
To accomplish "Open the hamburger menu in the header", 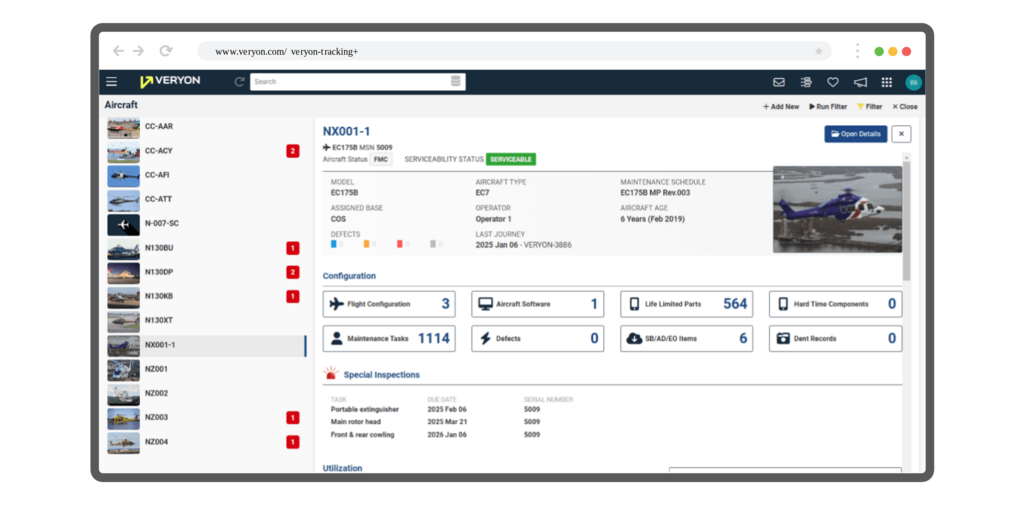I will coord(111,82).
